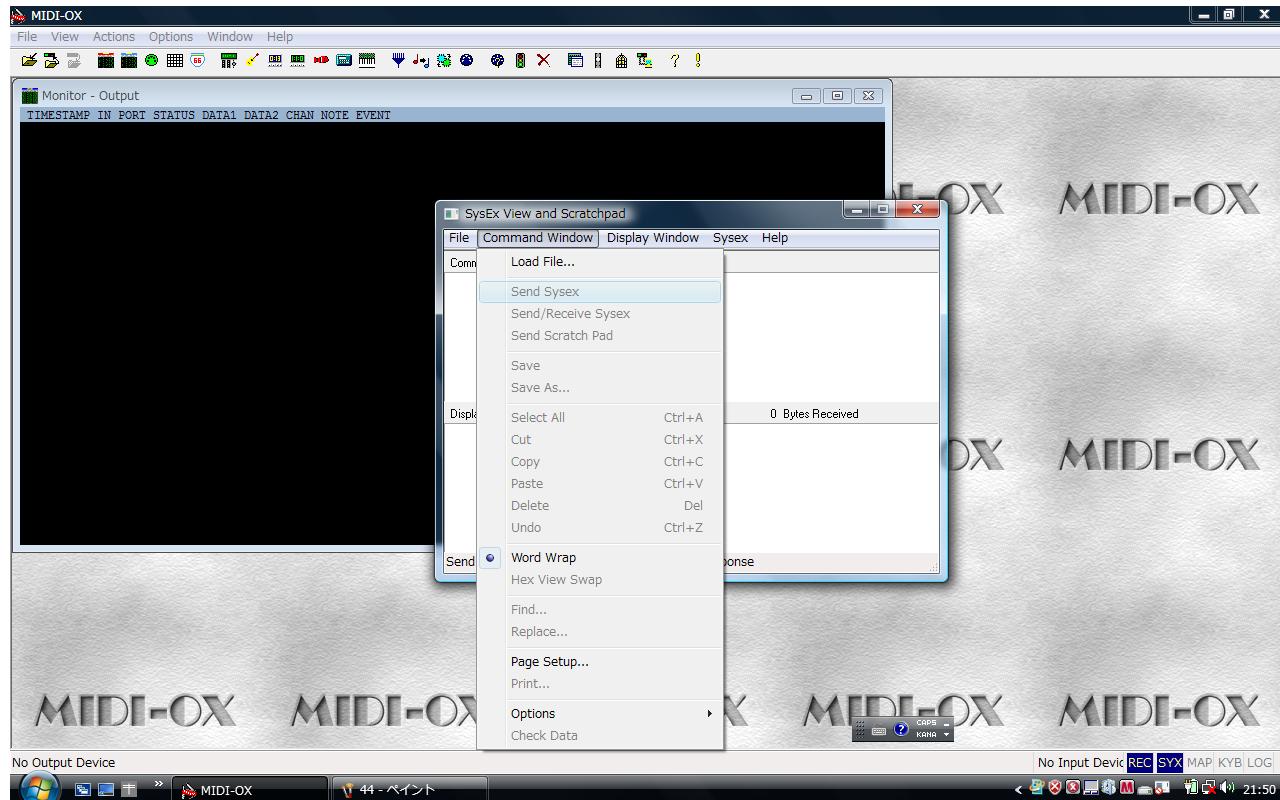Click the KYB indicator in the status bar

[1229, 763]
